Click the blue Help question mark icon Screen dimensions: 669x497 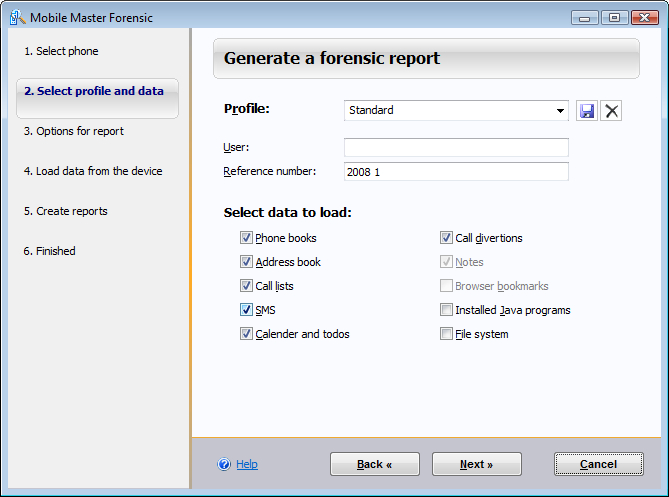tap(224, 464)
